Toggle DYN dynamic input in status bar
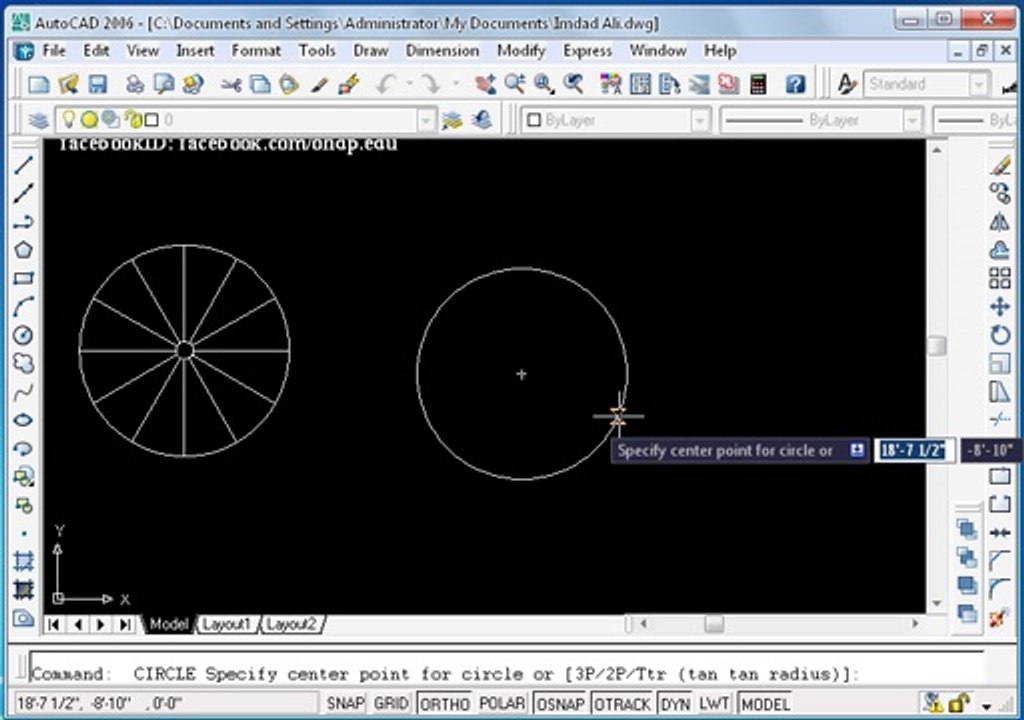1024x720 pixels. click(x=675, y=704)
